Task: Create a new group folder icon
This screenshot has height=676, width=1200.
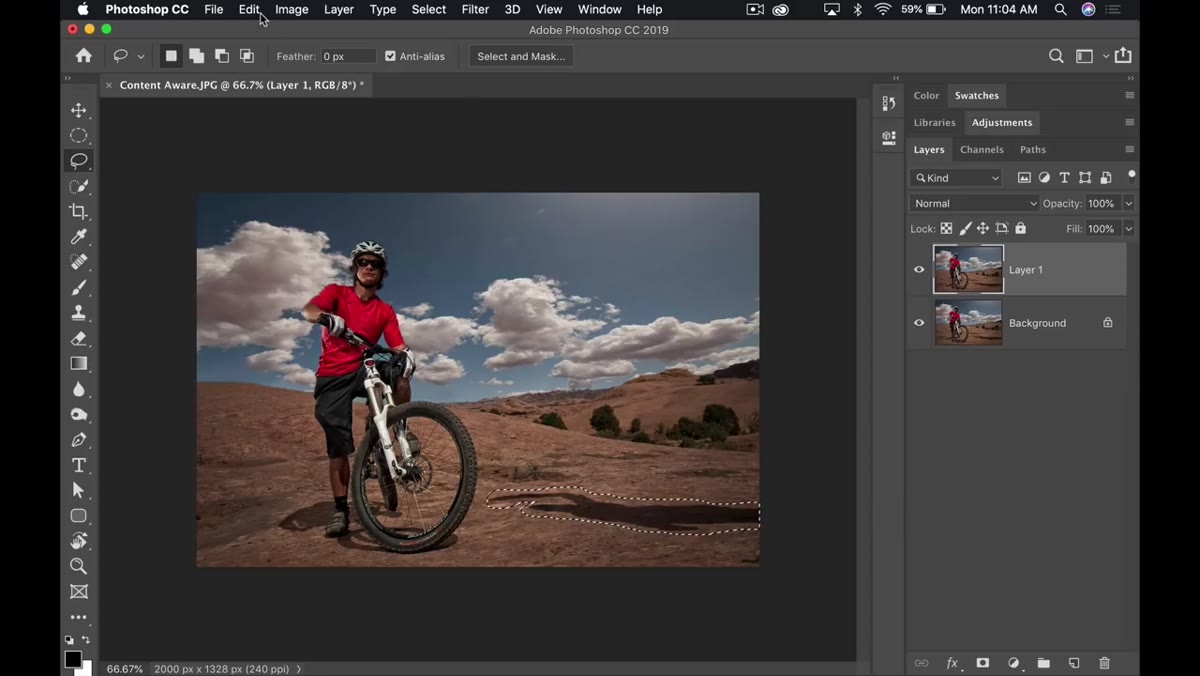Action: [x=1043, y=663]
